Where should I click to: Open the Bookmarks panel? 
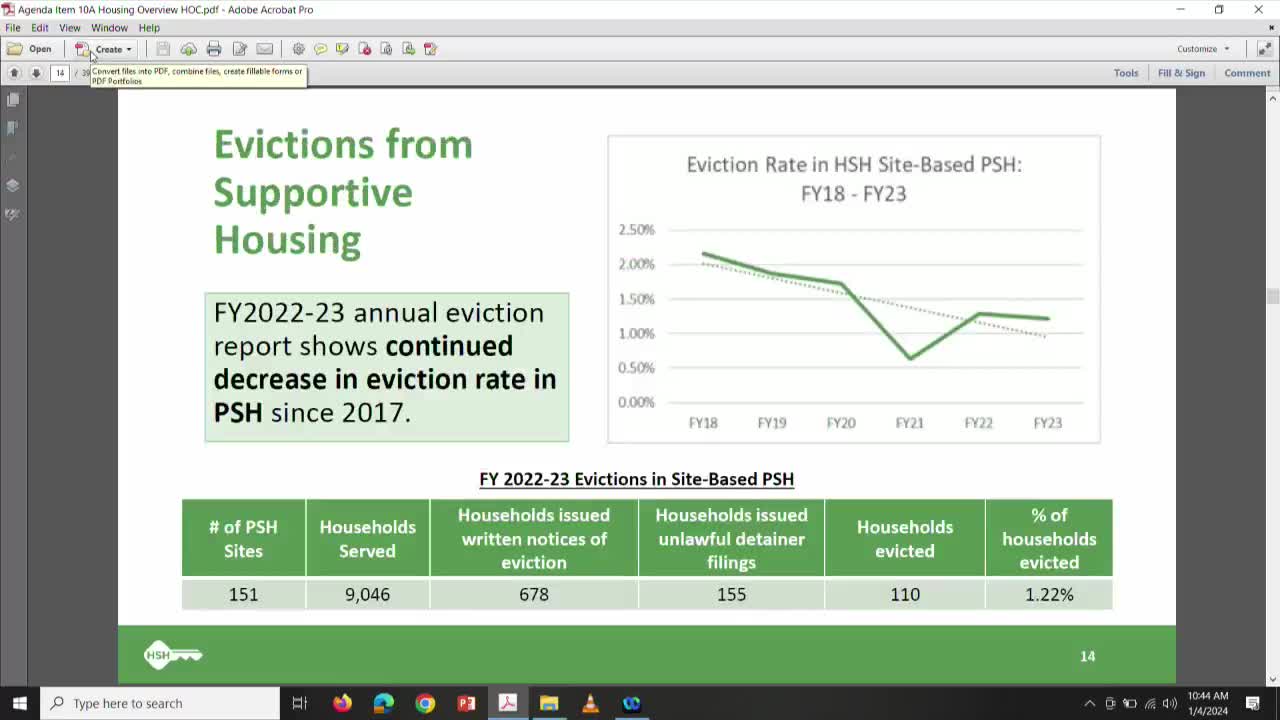point(13,128)
